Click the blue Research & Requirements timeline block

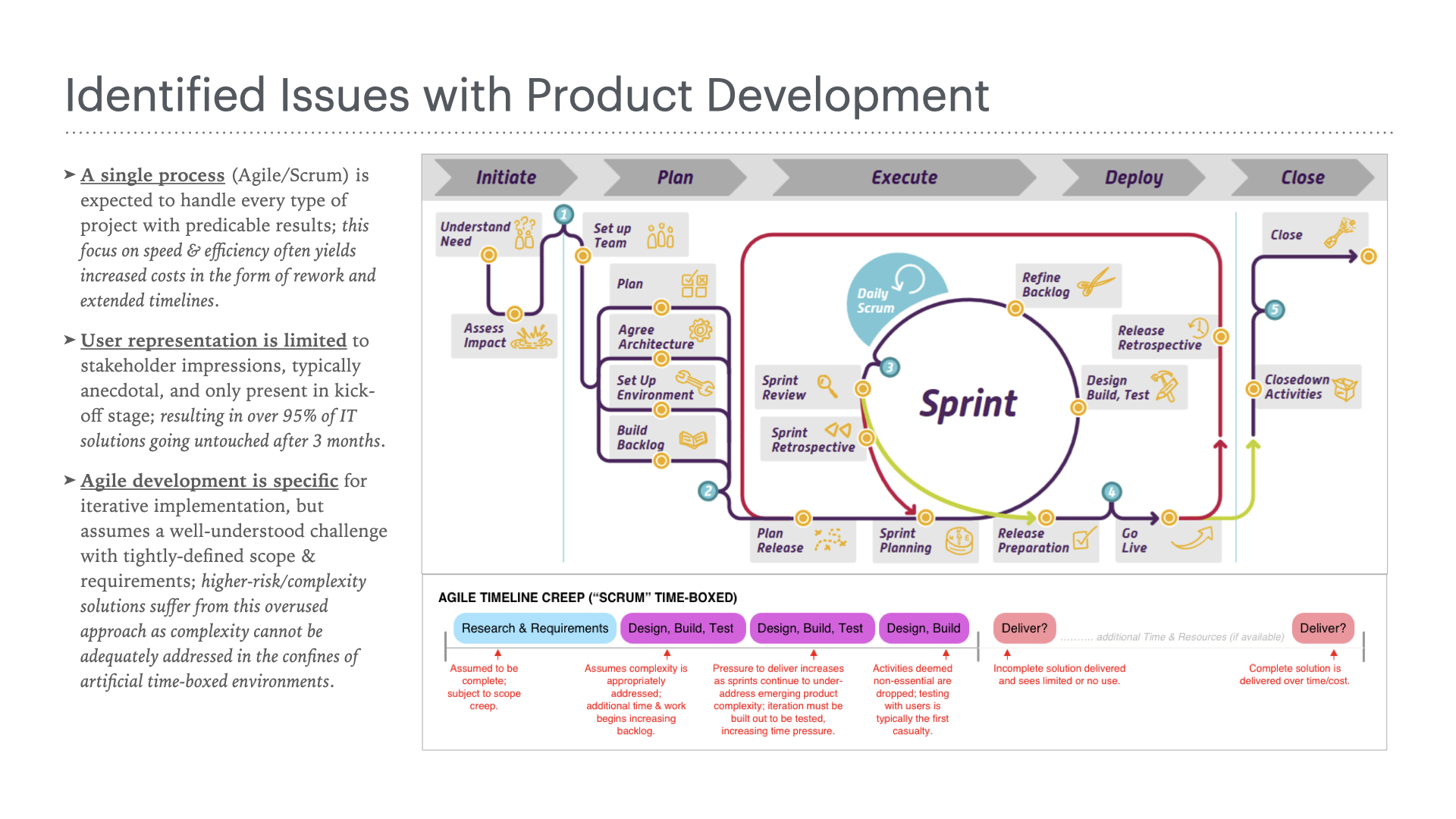535,629
